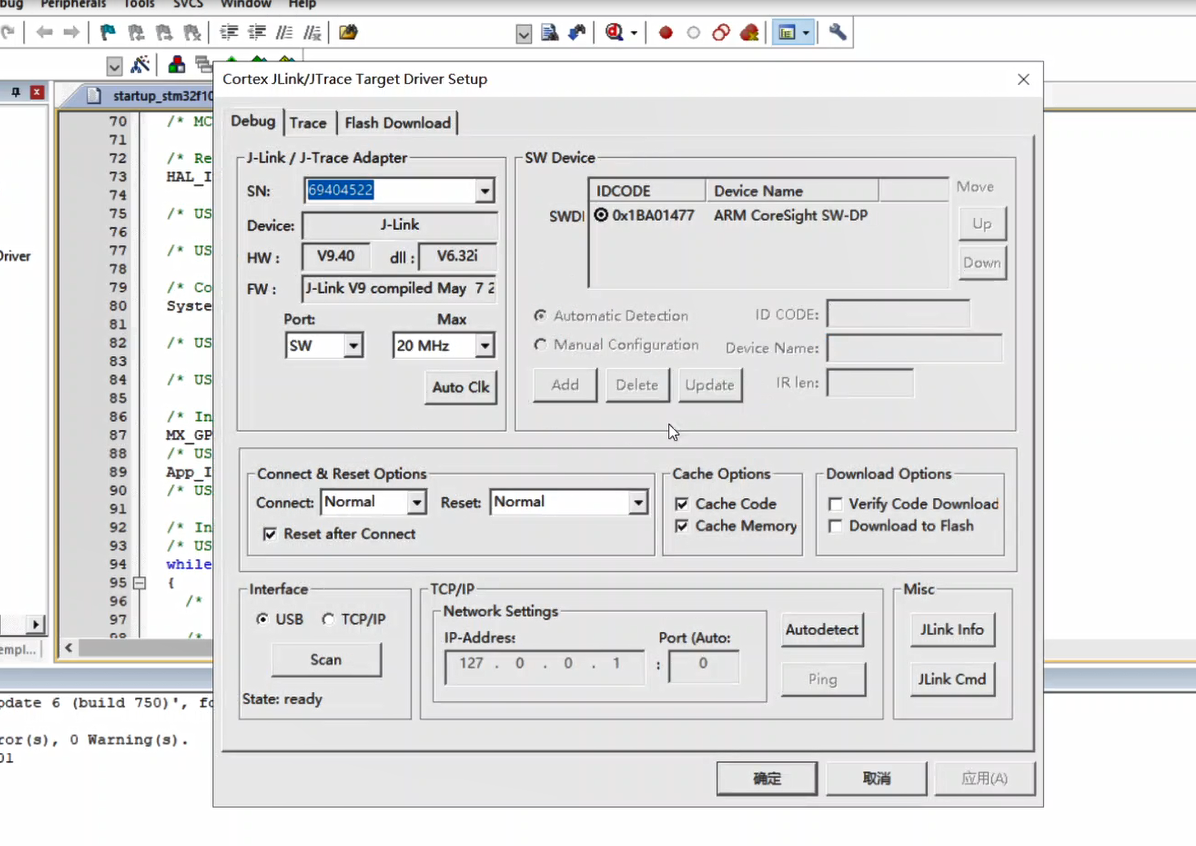
Task: Open the Window menu
Action: [246, 4]
